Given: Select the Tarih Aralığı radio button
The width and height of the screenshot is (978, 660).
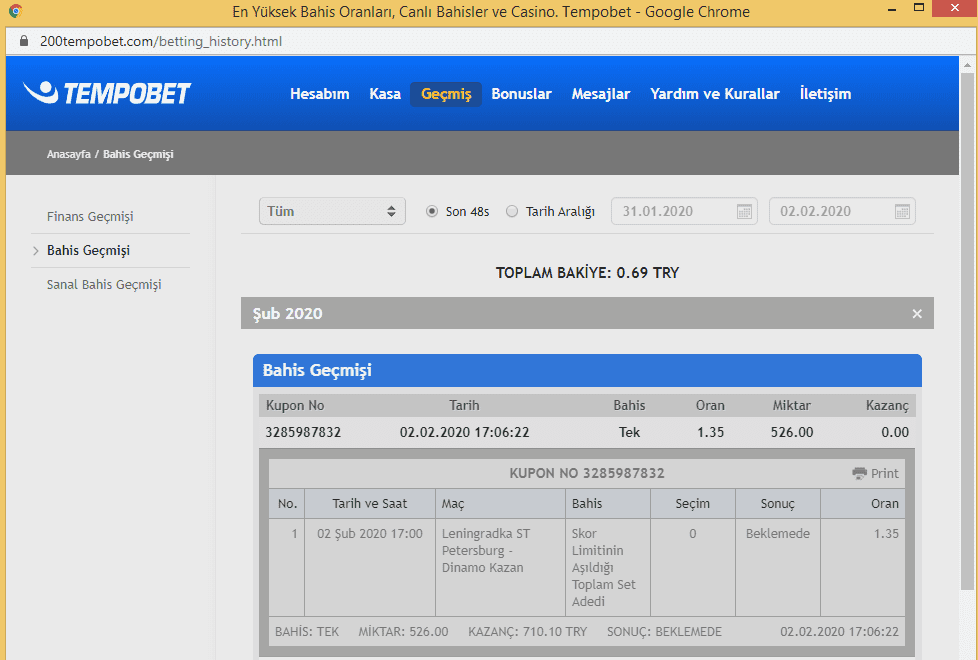Looking at the screenshot, I should tap(512, 211).
